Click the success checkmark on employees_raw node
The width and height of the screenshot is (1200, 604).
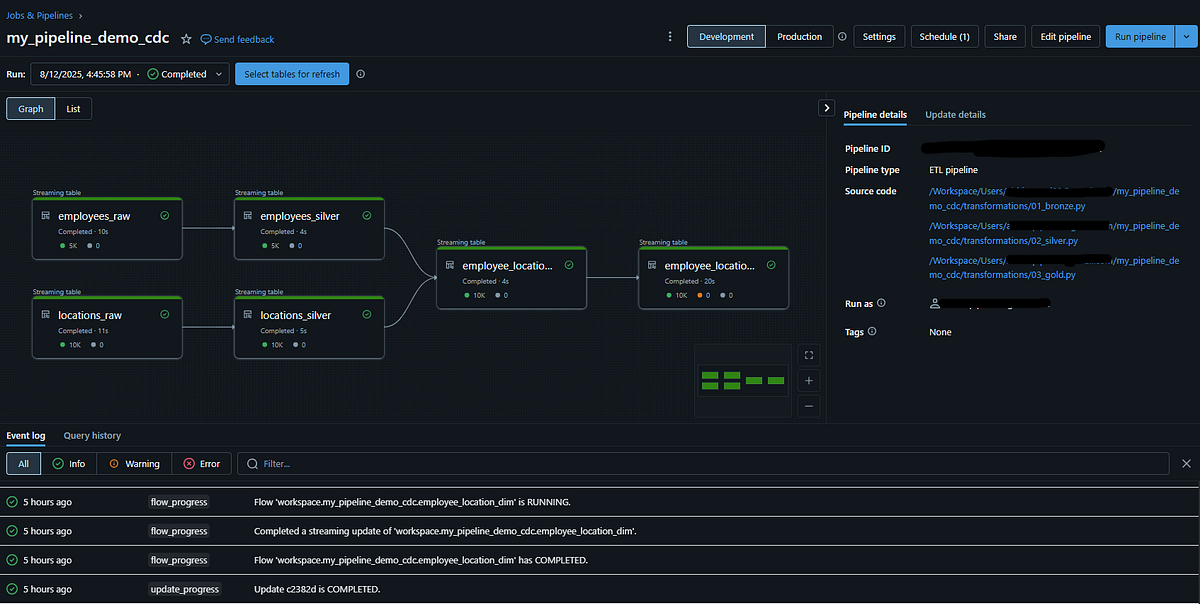click(164, 214)
